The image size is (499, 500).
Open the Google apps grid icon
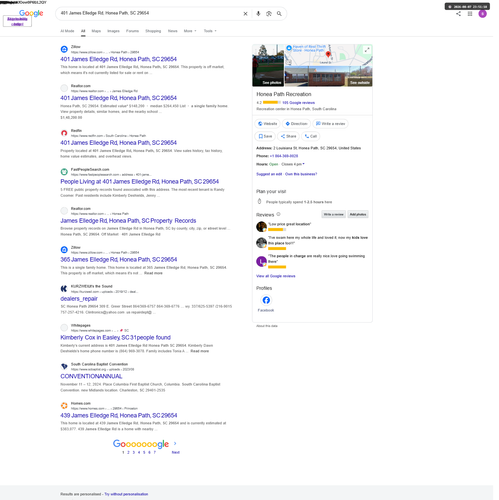point(470,14)
